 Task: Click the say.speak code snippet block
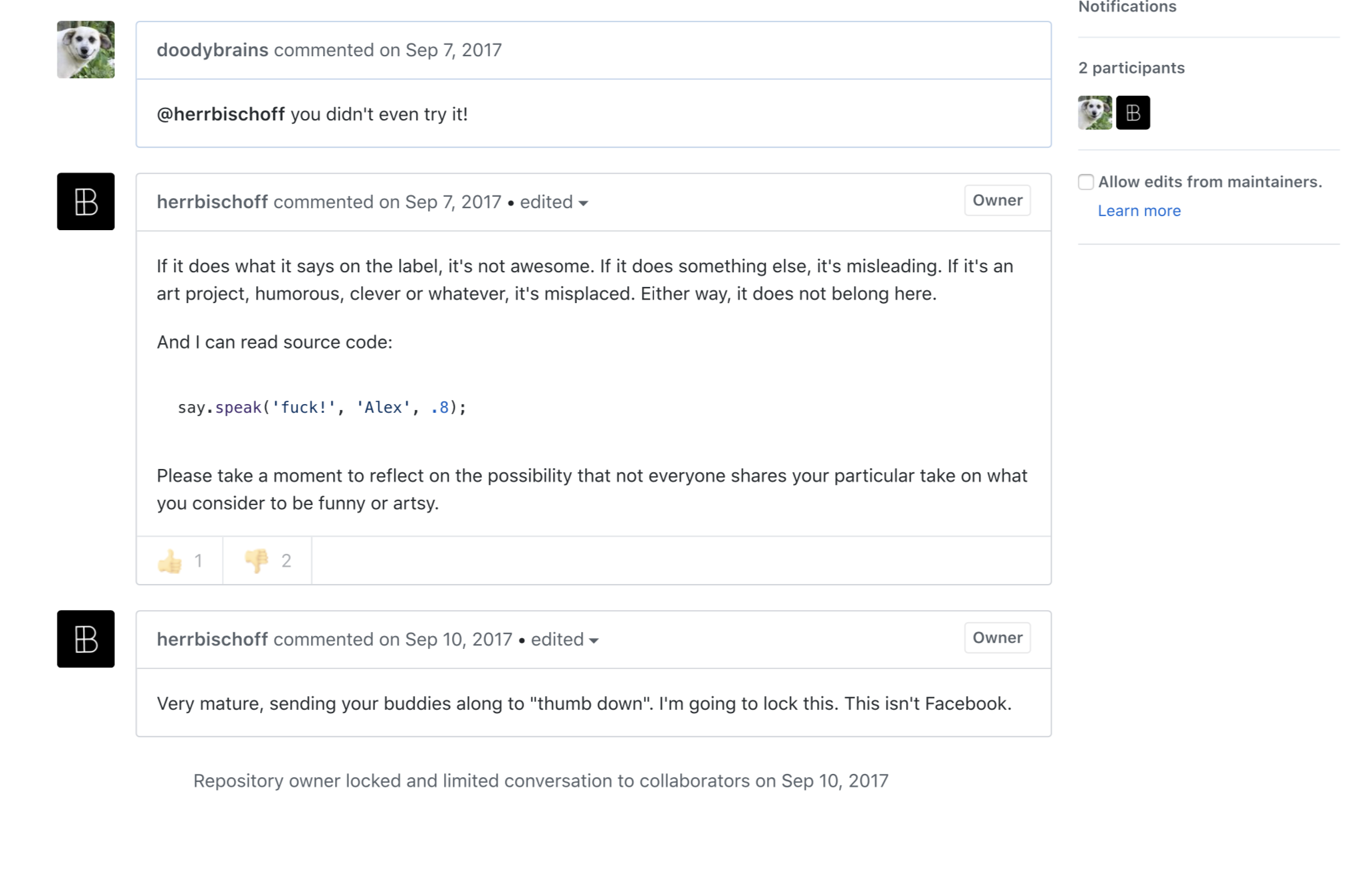pyautogui.click(x=322, y=407)
